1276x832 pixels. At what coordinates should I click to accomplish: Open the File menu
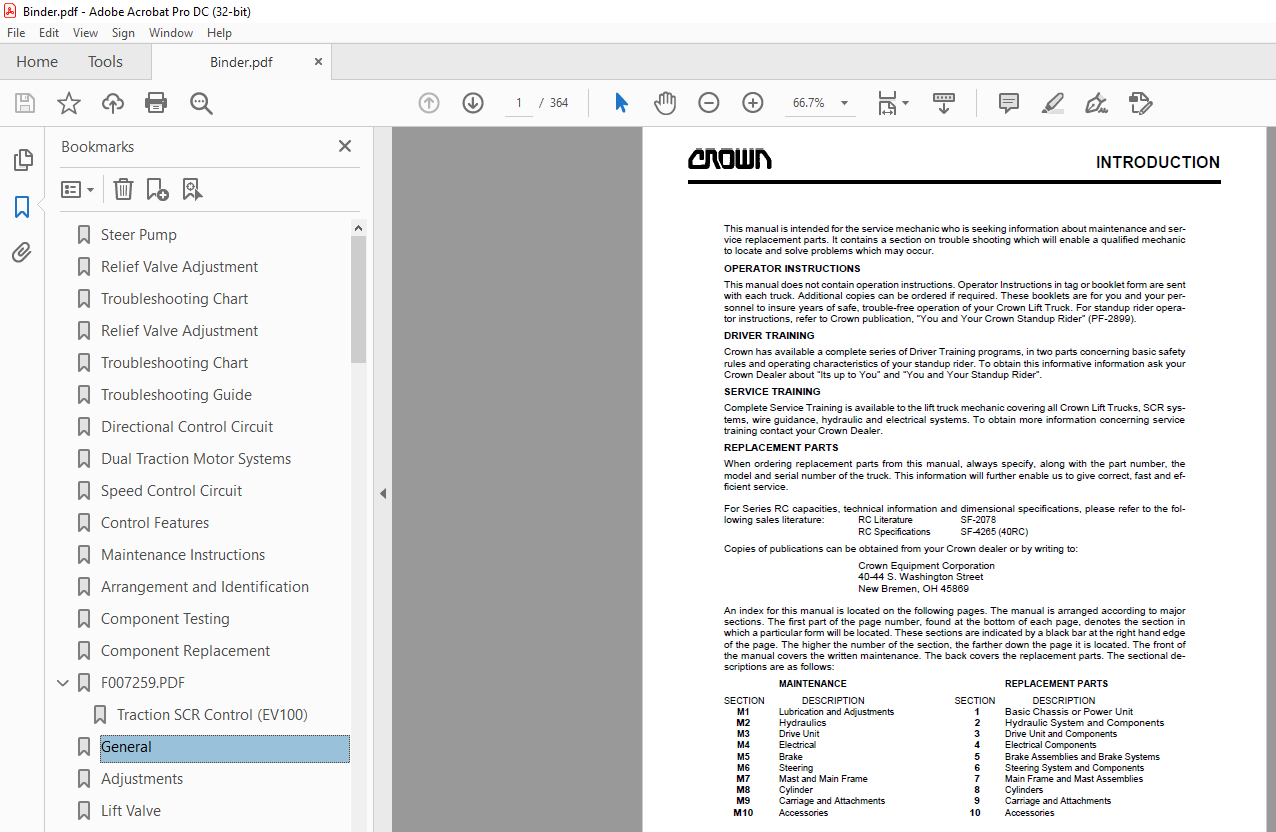point(16,33)
